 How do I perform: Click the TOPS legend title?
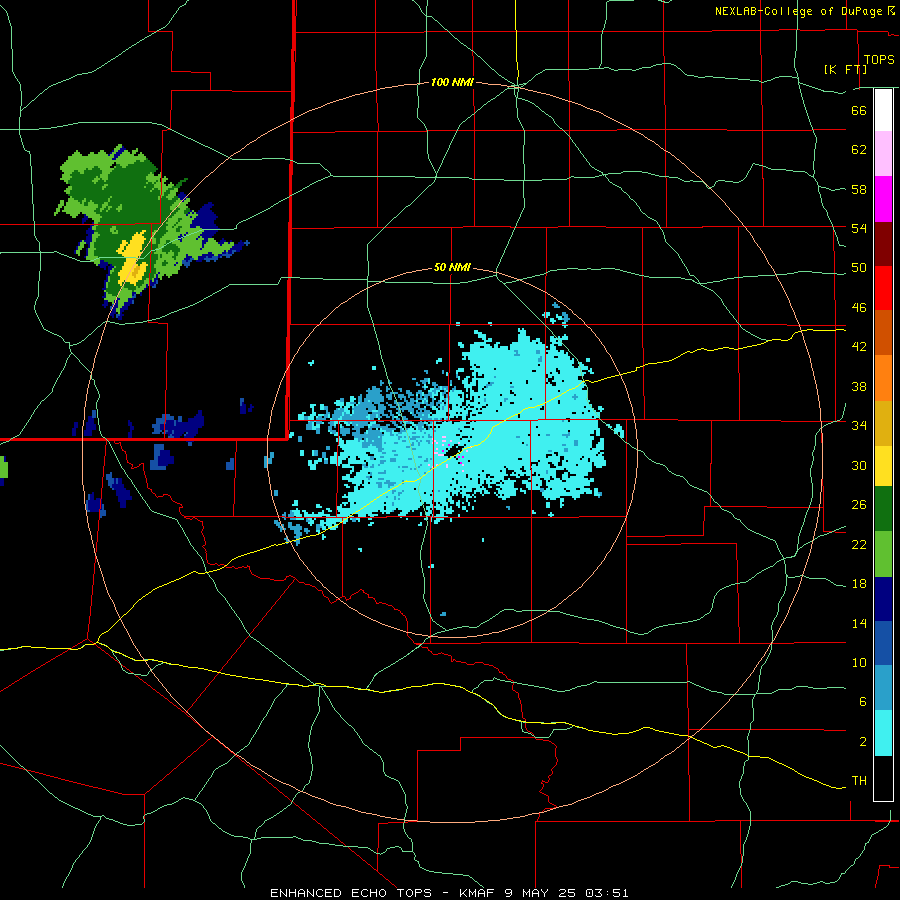[879, 60]
